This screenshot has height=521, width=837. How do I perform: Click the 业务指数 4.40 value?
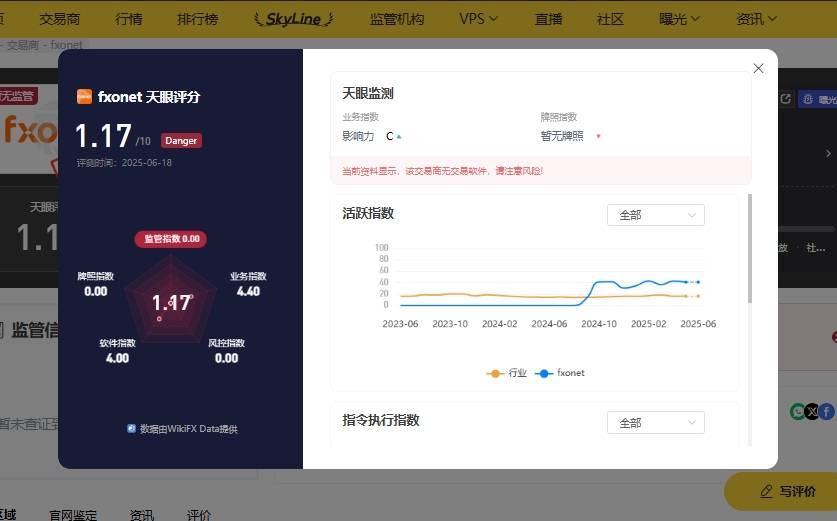[x=248, y=291]
